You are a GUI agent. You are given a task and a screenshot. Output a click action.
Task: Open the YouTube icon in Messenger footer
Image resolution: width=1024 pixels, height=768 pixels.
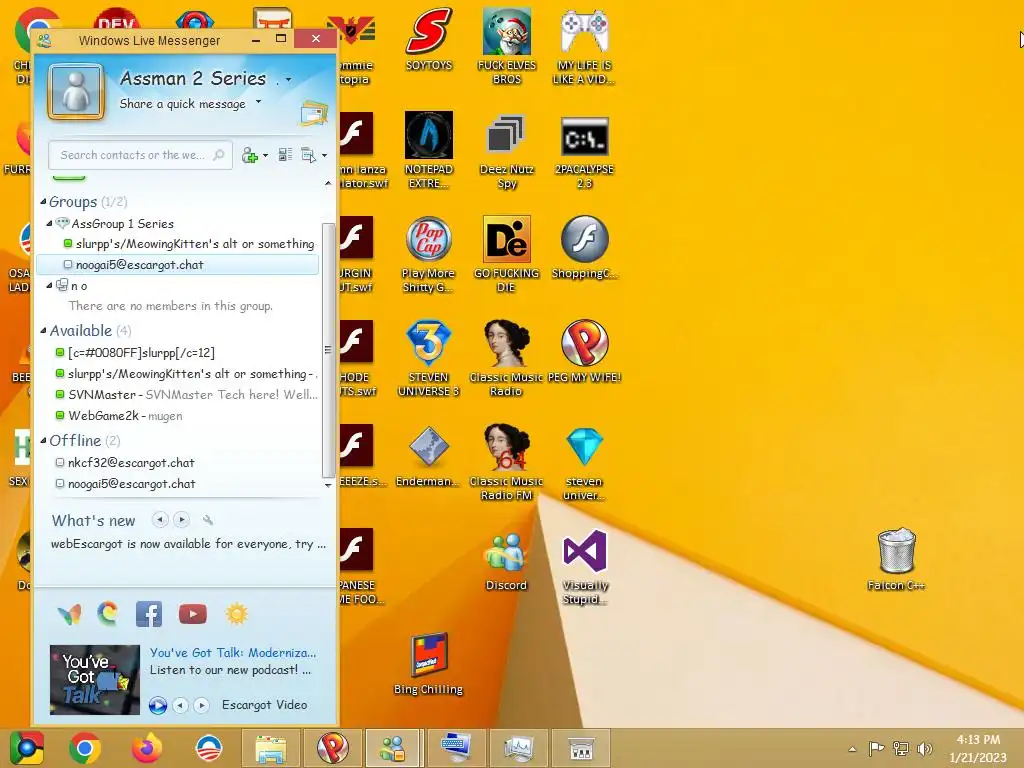193,614
